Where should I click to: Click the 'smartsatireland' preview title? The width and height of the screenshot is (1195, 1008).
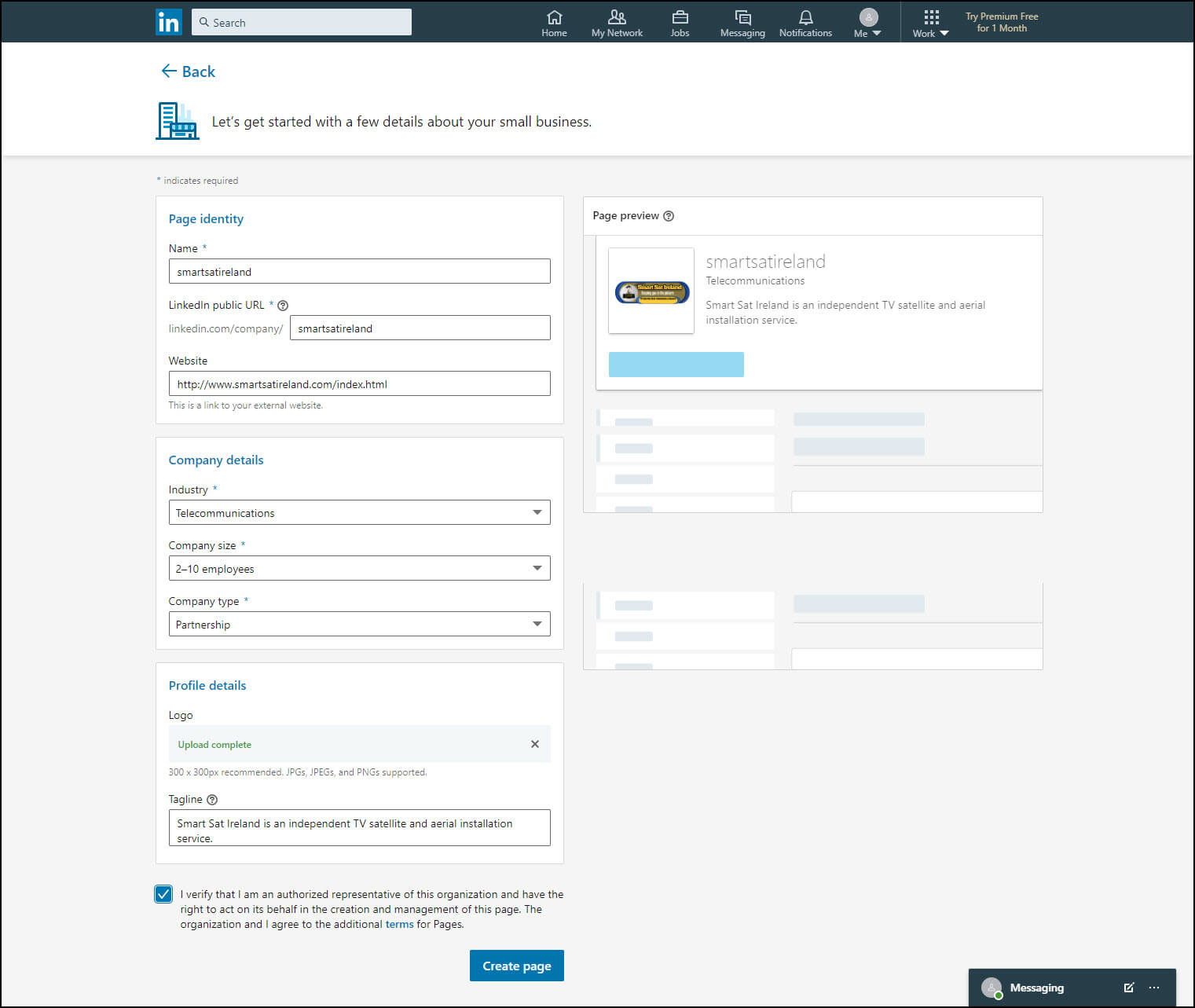[x=765, y=262]
